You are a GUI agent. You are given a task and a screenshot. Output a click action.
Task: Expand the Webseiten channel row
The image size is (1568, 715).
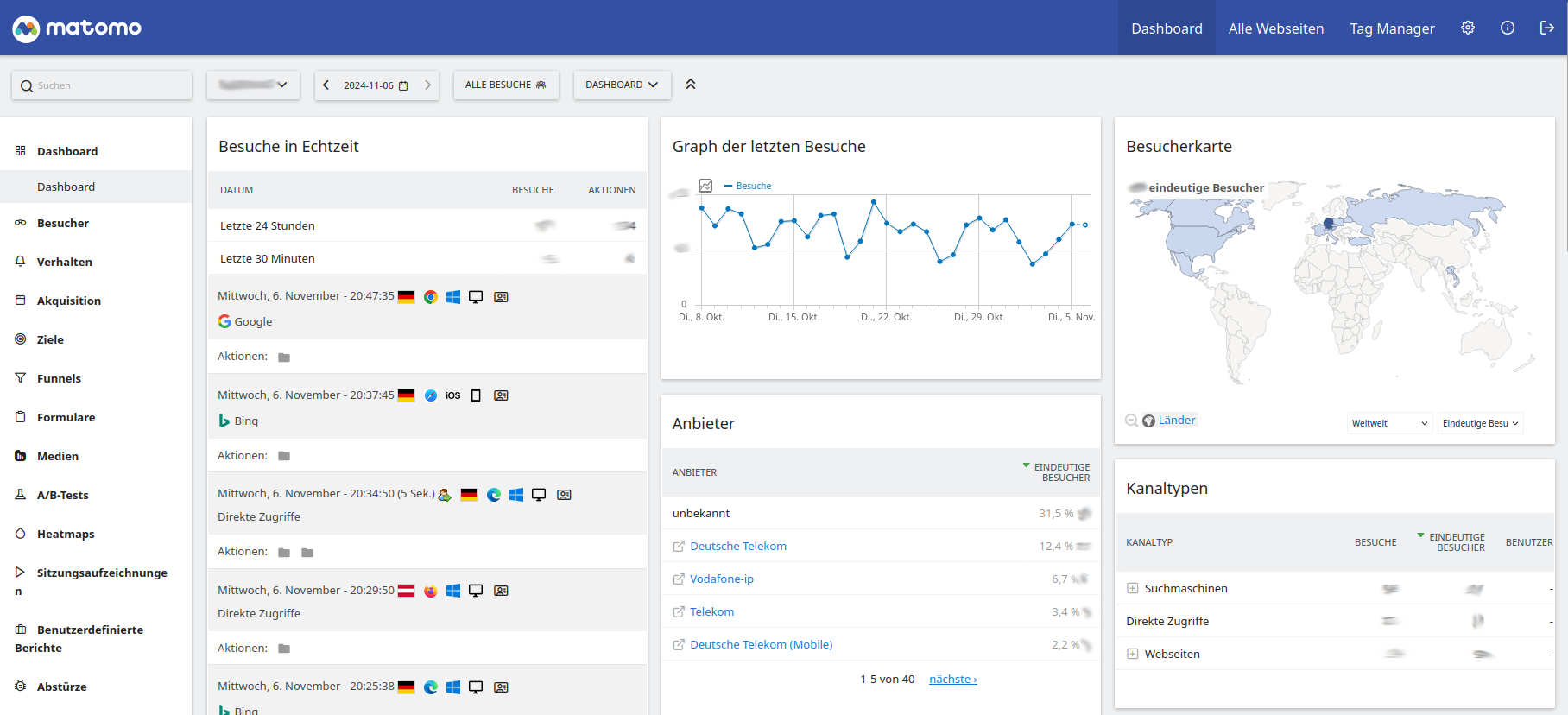pyautogui.click(x=1132, y=654)
